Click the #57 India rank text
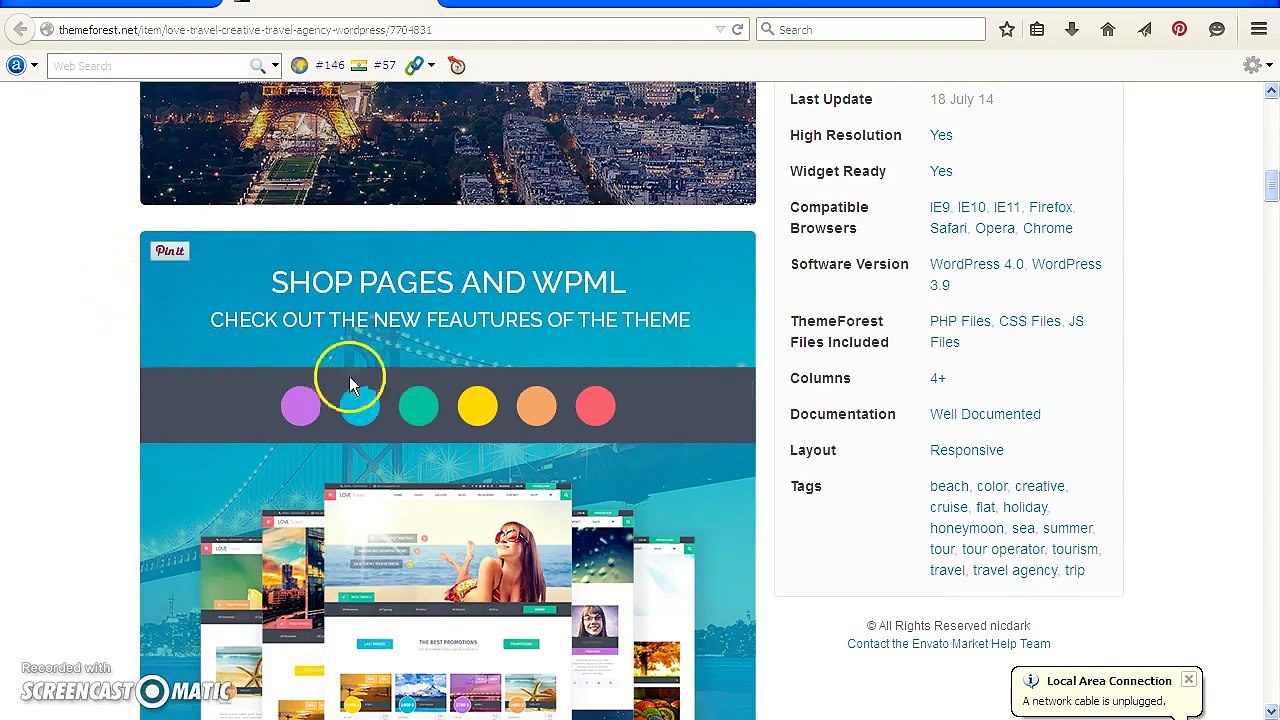The image size is (1280, 720). pos(384,66)
